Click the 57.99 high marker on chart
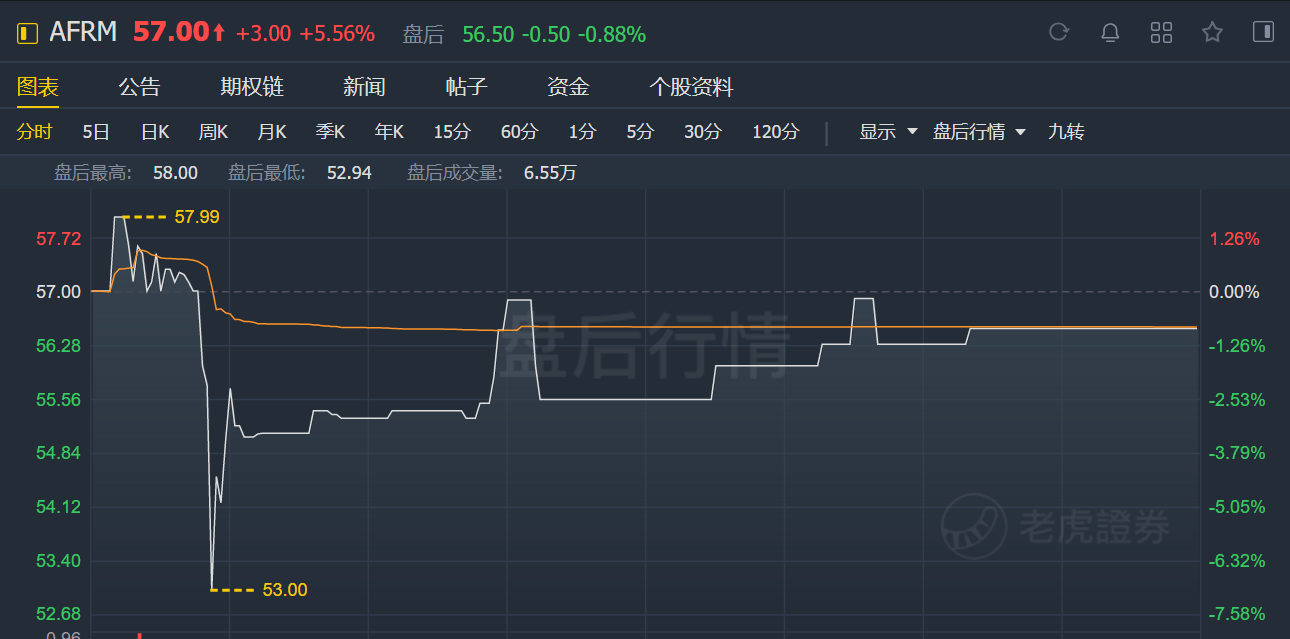The width and height of the screenshot is (1290, 639). [x=197, y=216]
